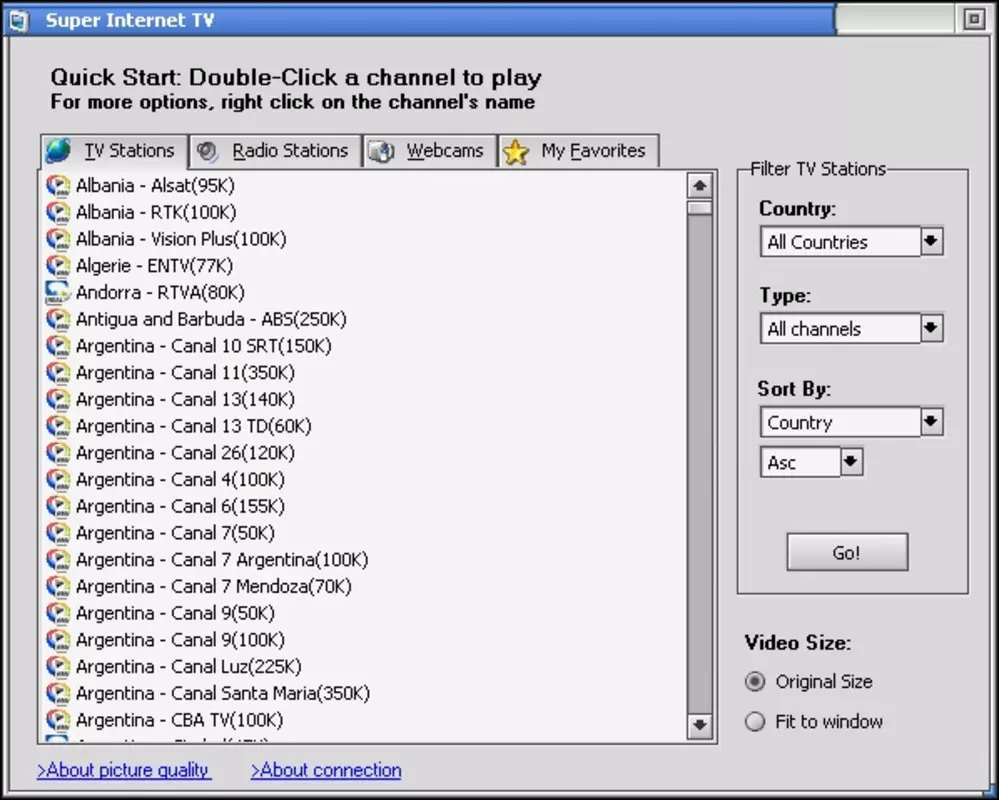The width and height of the screenshot is (999, 800).
Task: Open the My Favorites tab
Action: (x=579, y=151)
